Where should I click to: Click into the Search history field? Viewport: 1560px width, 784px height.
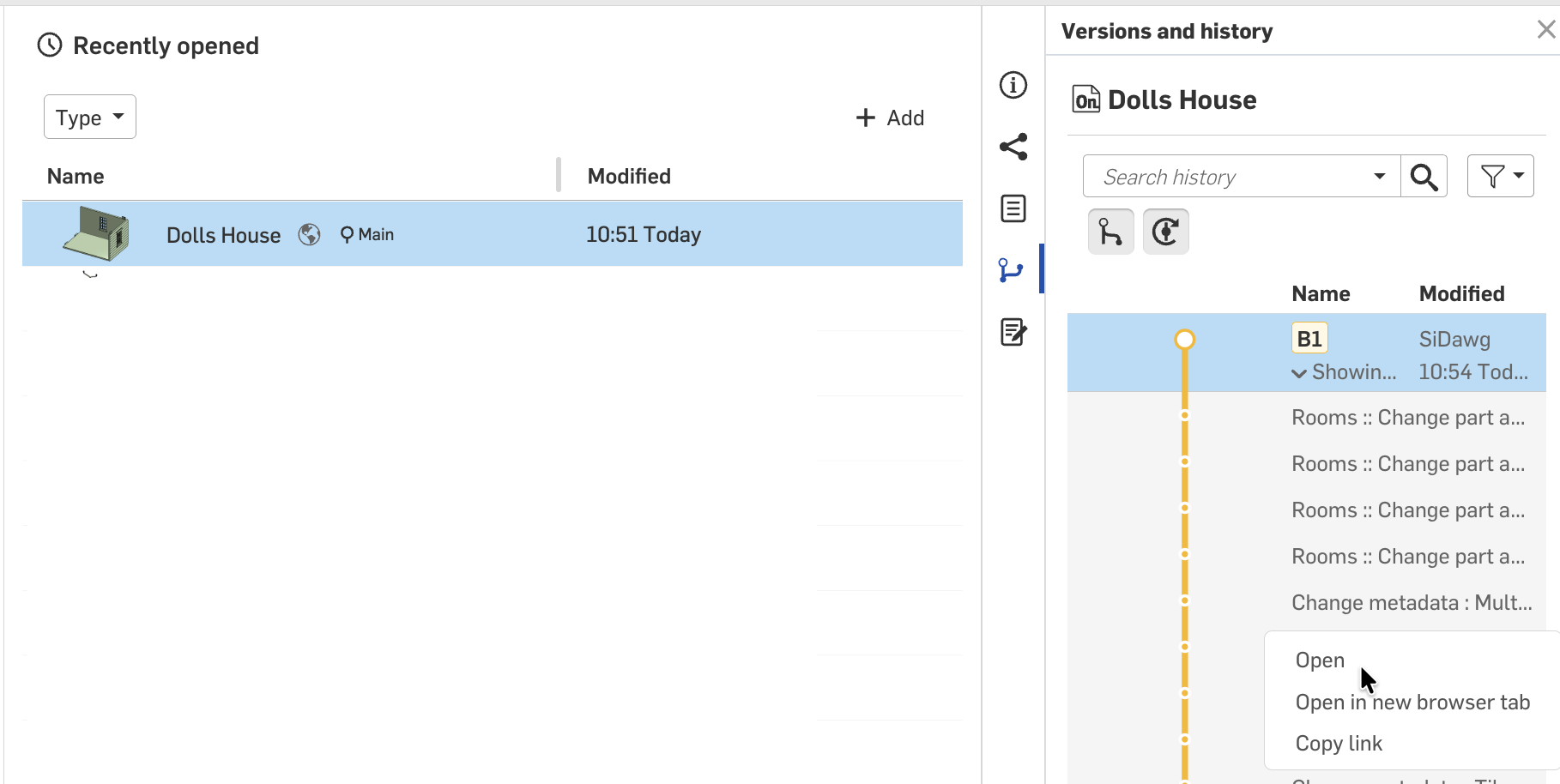(1227, 177)
